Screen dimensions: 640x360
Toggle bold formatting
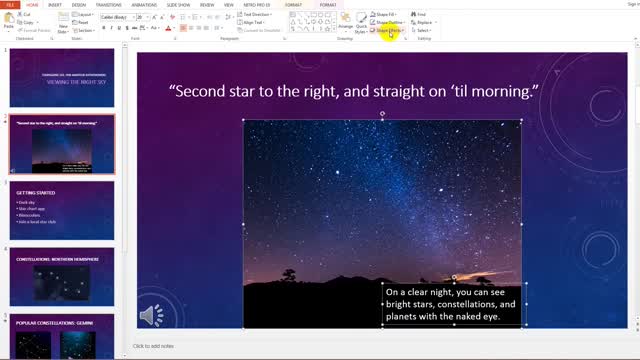(x=104, y=28)
